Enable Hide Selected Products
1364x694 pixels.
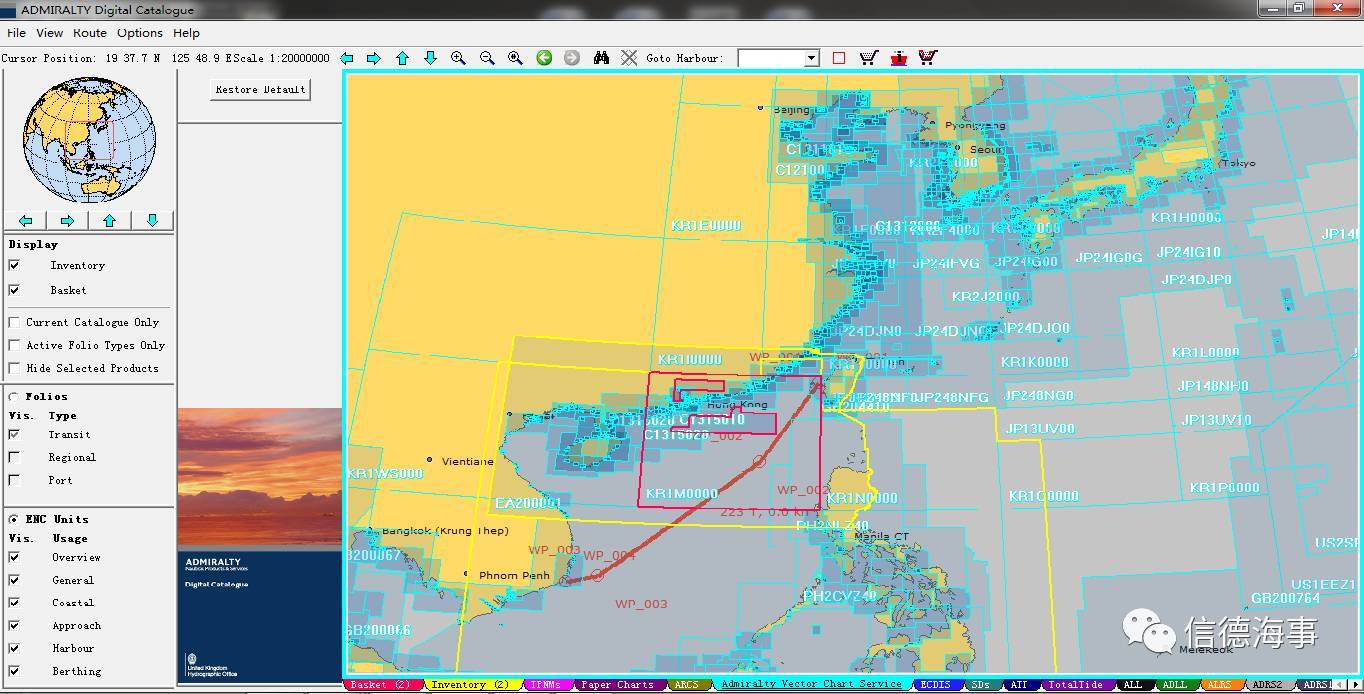pos(14,368)
